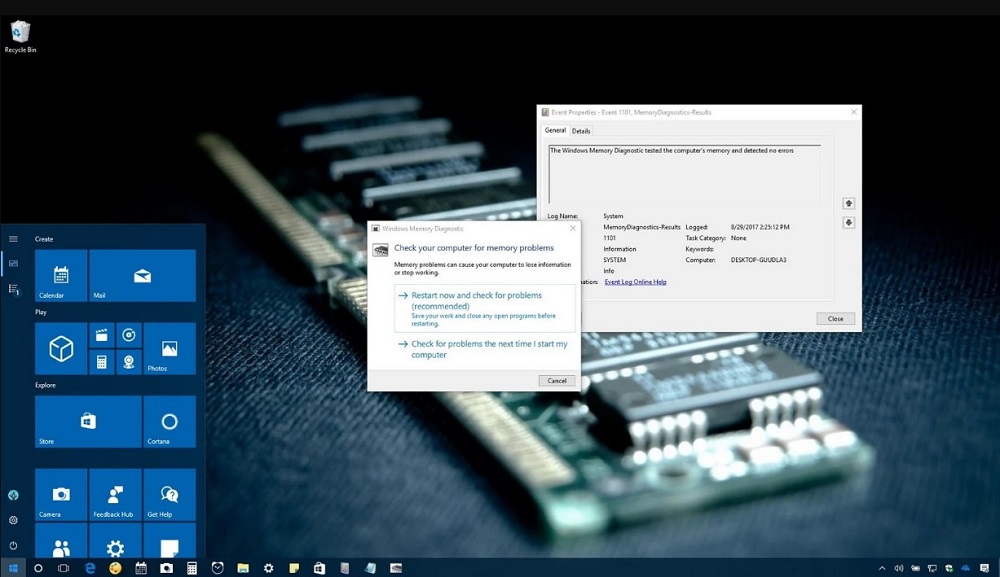This screenshot has width=1000, height=577.
Task: Open the People tile in Start menu
Action: coord(61,541)
